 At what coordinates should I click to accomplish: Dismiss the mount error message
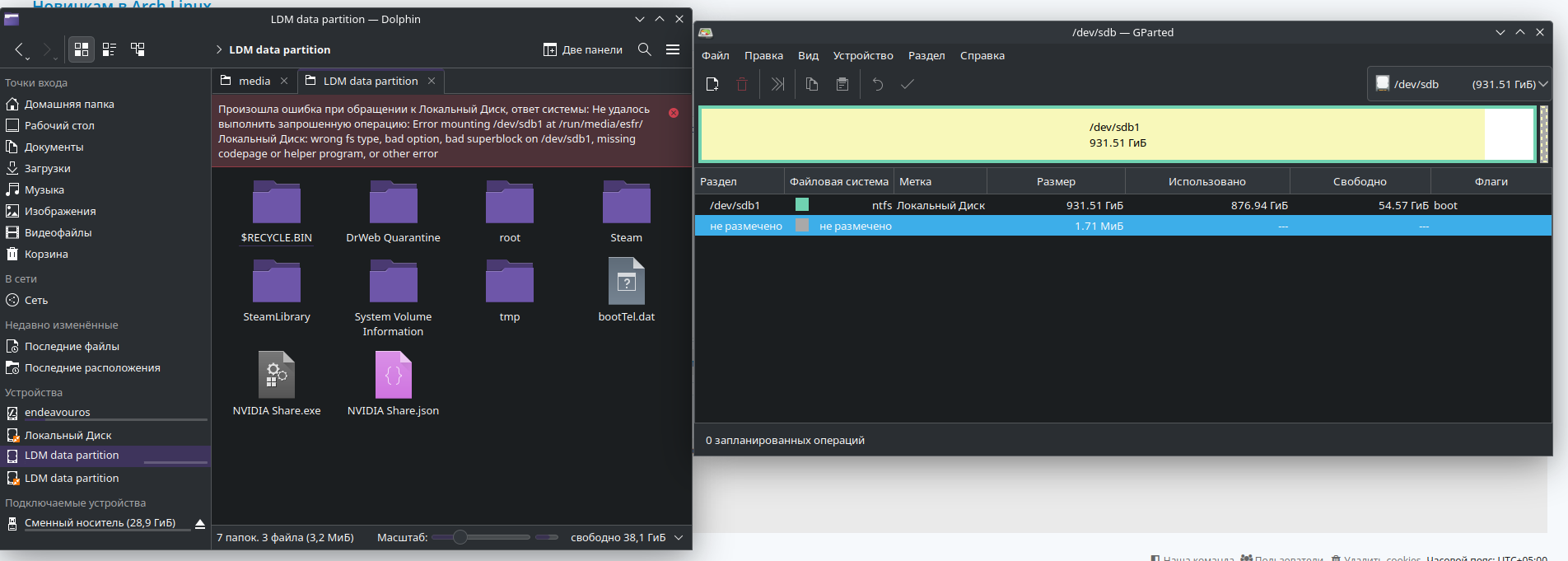point(674,113)
